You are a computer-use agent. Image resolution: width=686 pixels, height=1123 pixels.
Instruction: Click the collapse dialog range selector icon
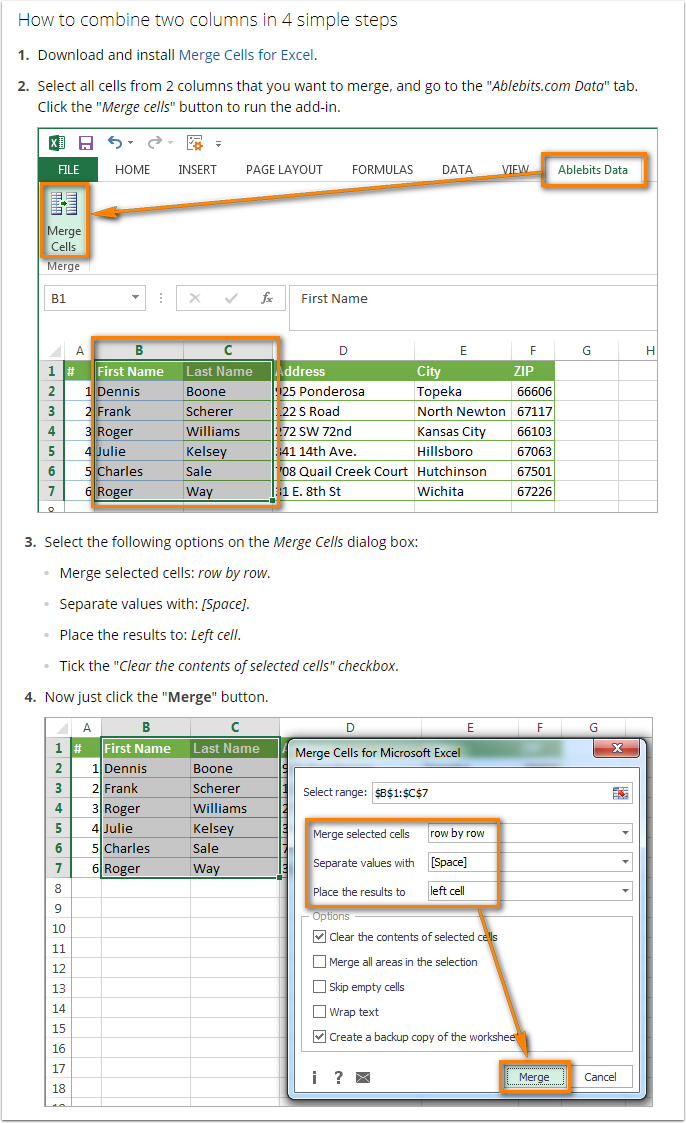[620, 793]
